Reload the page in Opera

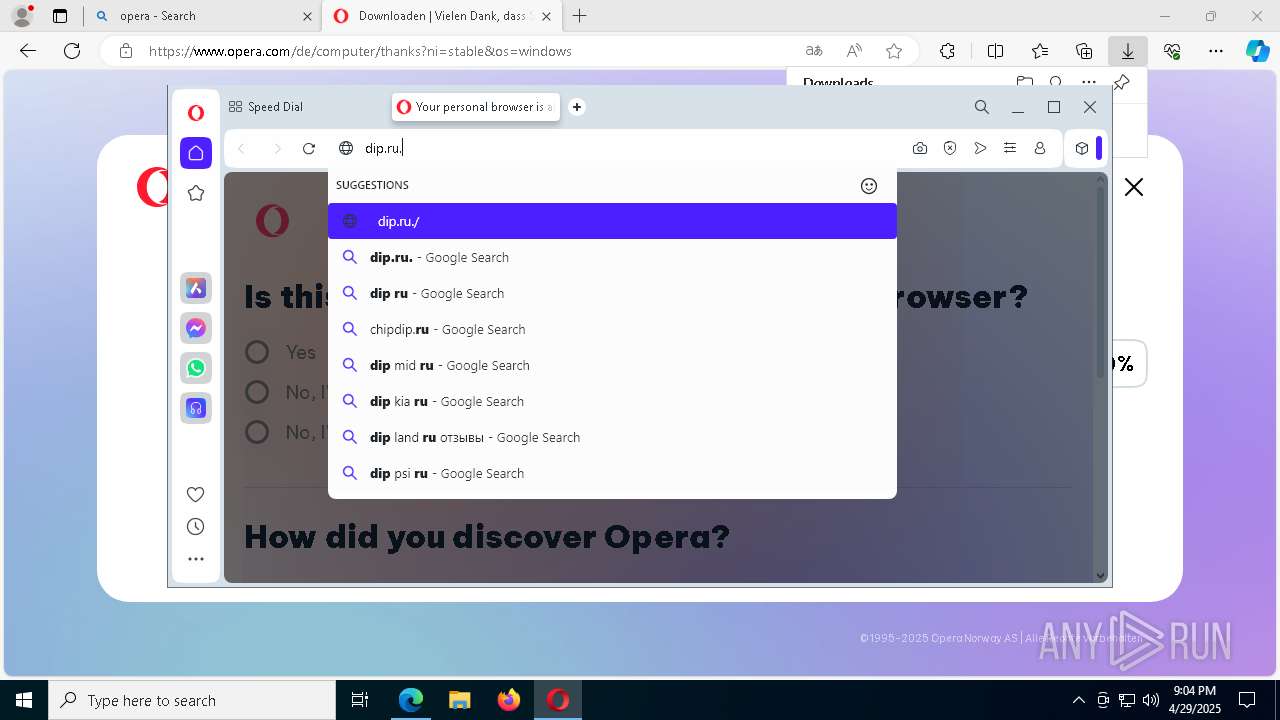pos(309,148)
